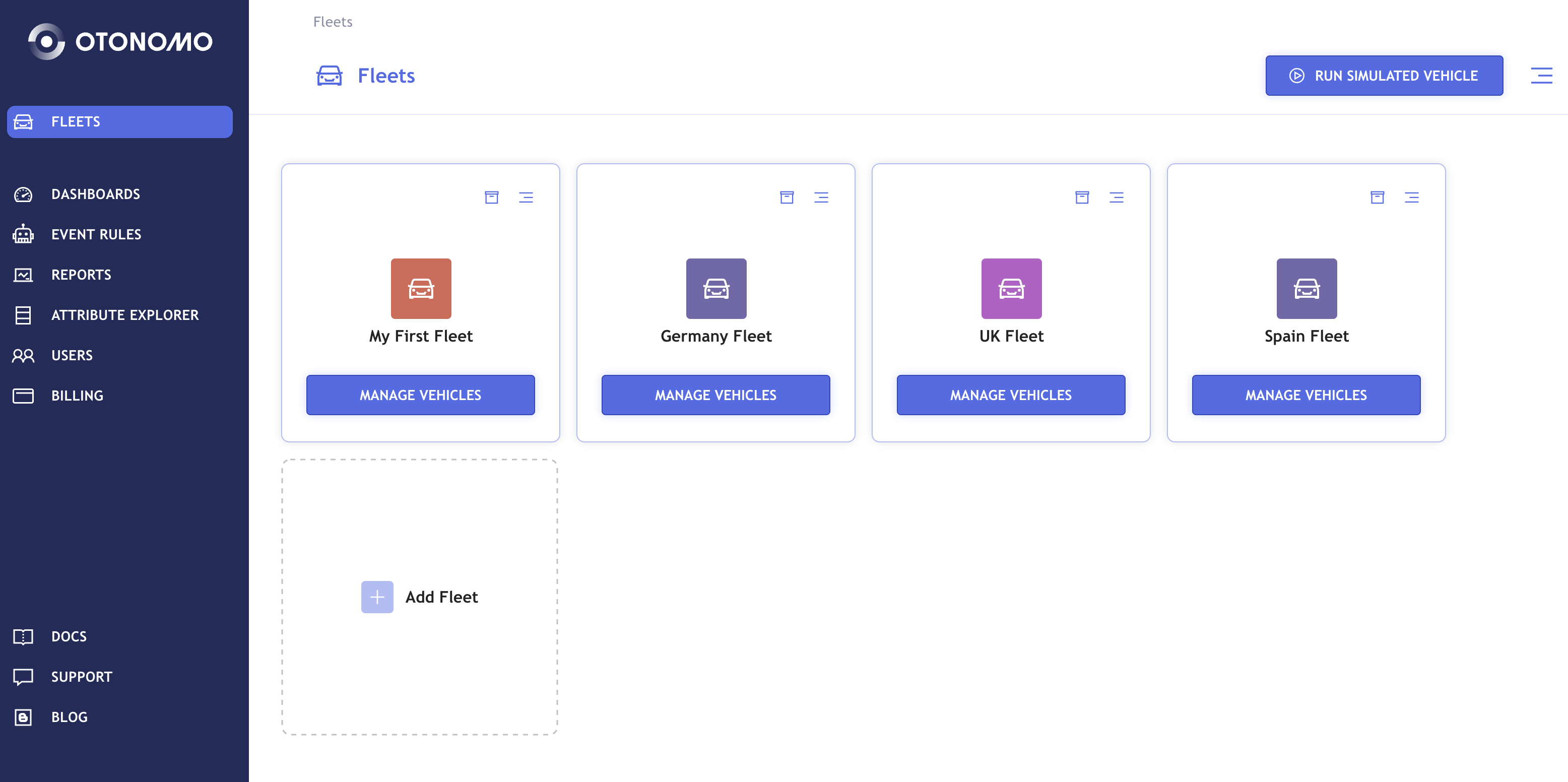The height and width of the screenshot is (782, 1568).
Task: Click the Otonomo logo
Action: pos(120,41)
